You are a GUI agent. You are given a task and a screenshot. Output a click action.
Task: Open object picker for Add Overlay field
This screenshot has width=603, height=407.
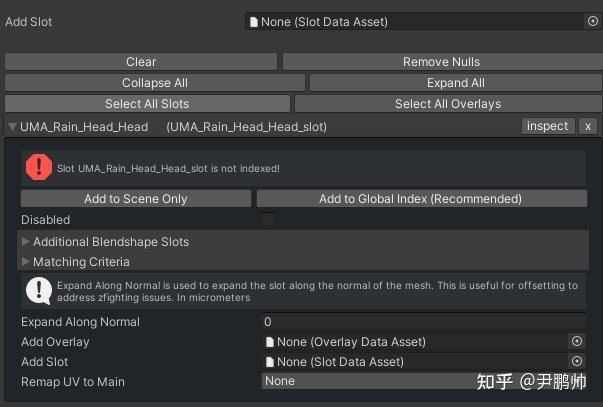577,342
